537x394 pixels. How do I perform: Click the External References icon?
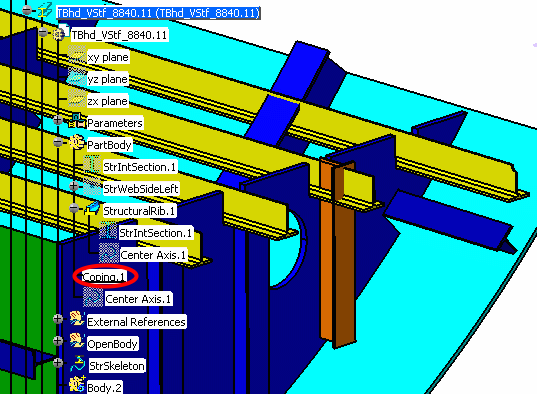point(77,319)
